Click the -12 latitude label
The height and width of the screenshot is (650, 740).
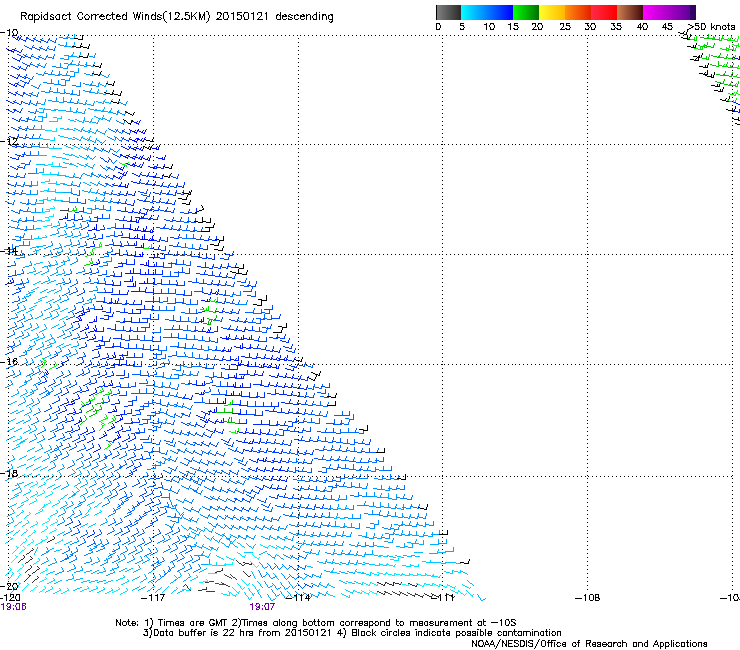click(x=9, y=141)
